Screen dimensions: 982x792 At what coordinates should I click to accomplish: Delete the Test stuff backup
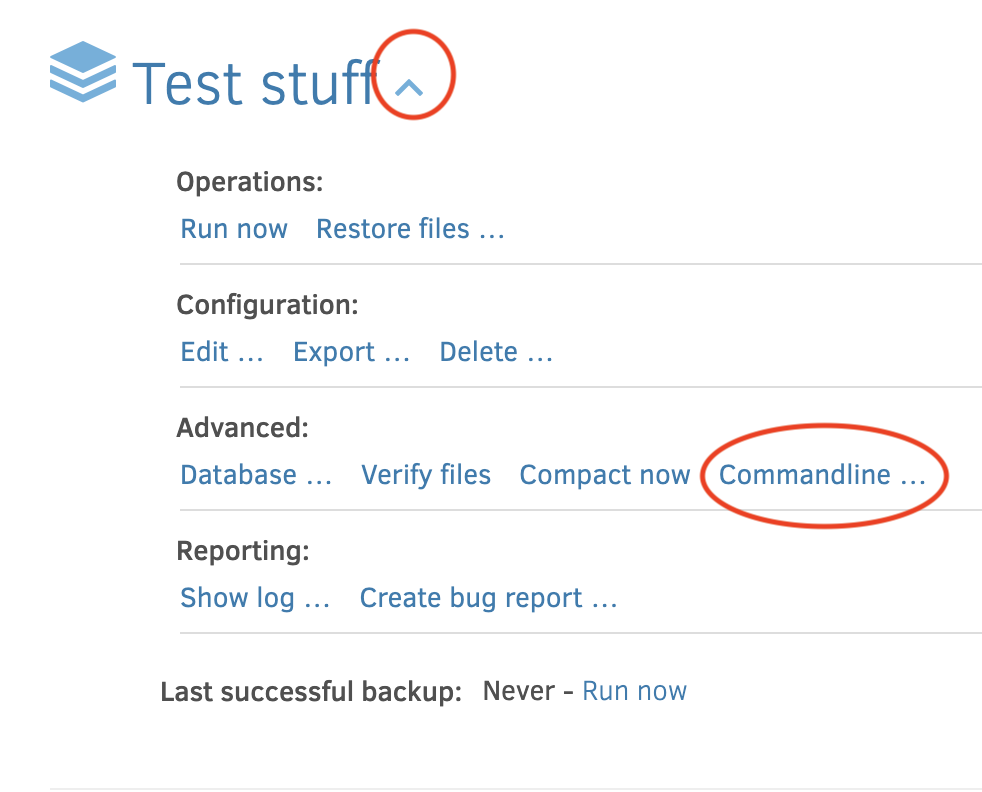pyautogui.click(x=495, y=351)
